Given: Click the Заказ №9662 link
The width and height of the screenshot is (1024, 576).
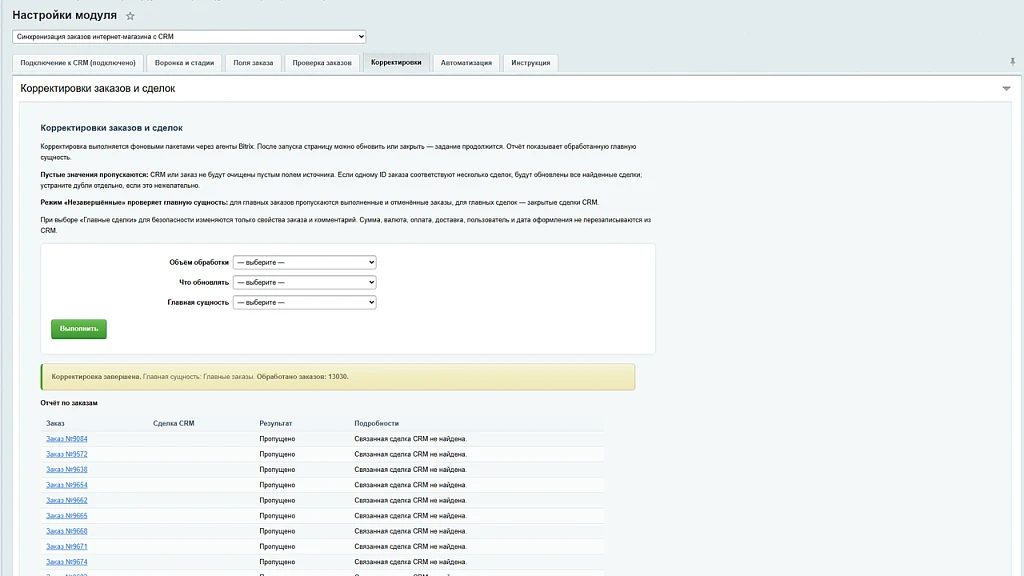Looking at the screenshot, I should coord(67,500).
